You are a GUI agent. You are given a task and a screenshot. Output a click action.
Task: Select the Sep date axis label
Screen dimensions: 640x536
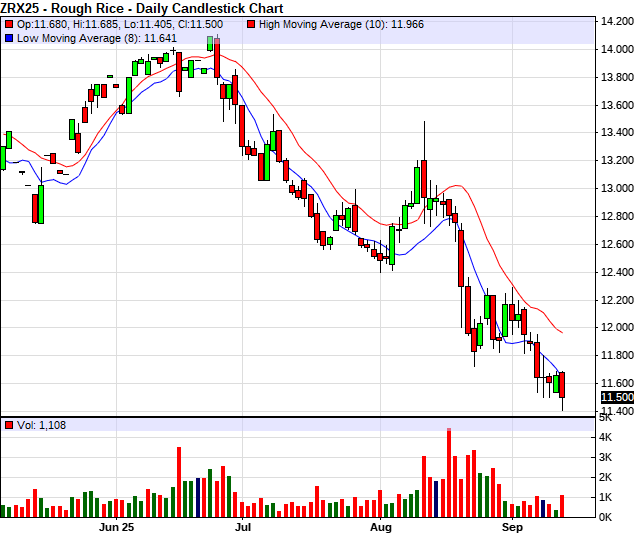[512, 525]
